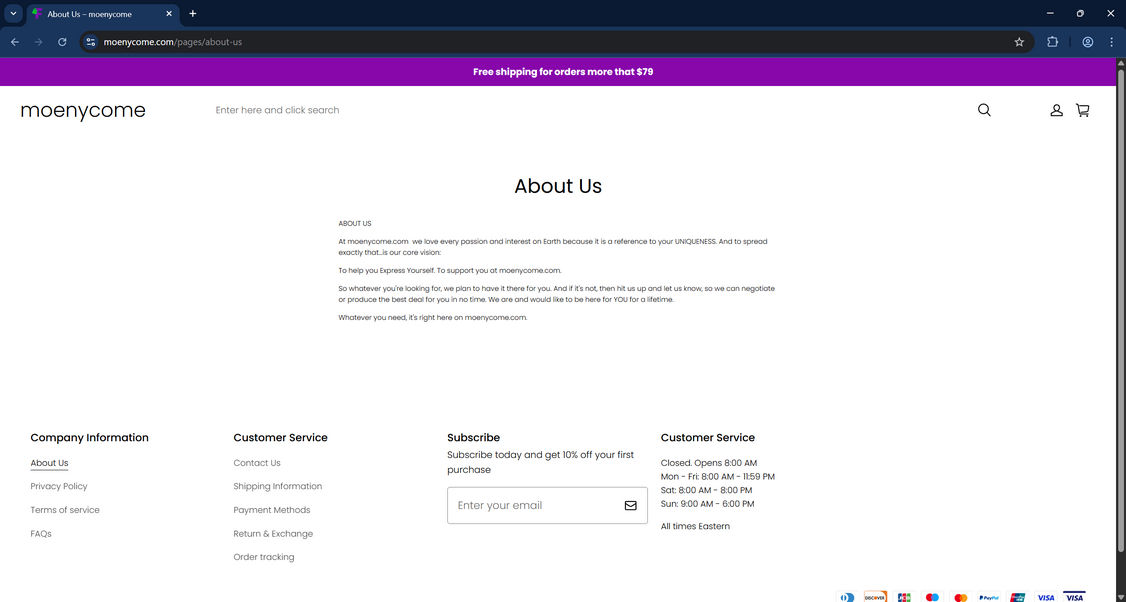Screen dimensions: 1126x602
Task: Open the shopping cart icon
Action: click(x=1082, y=109)
